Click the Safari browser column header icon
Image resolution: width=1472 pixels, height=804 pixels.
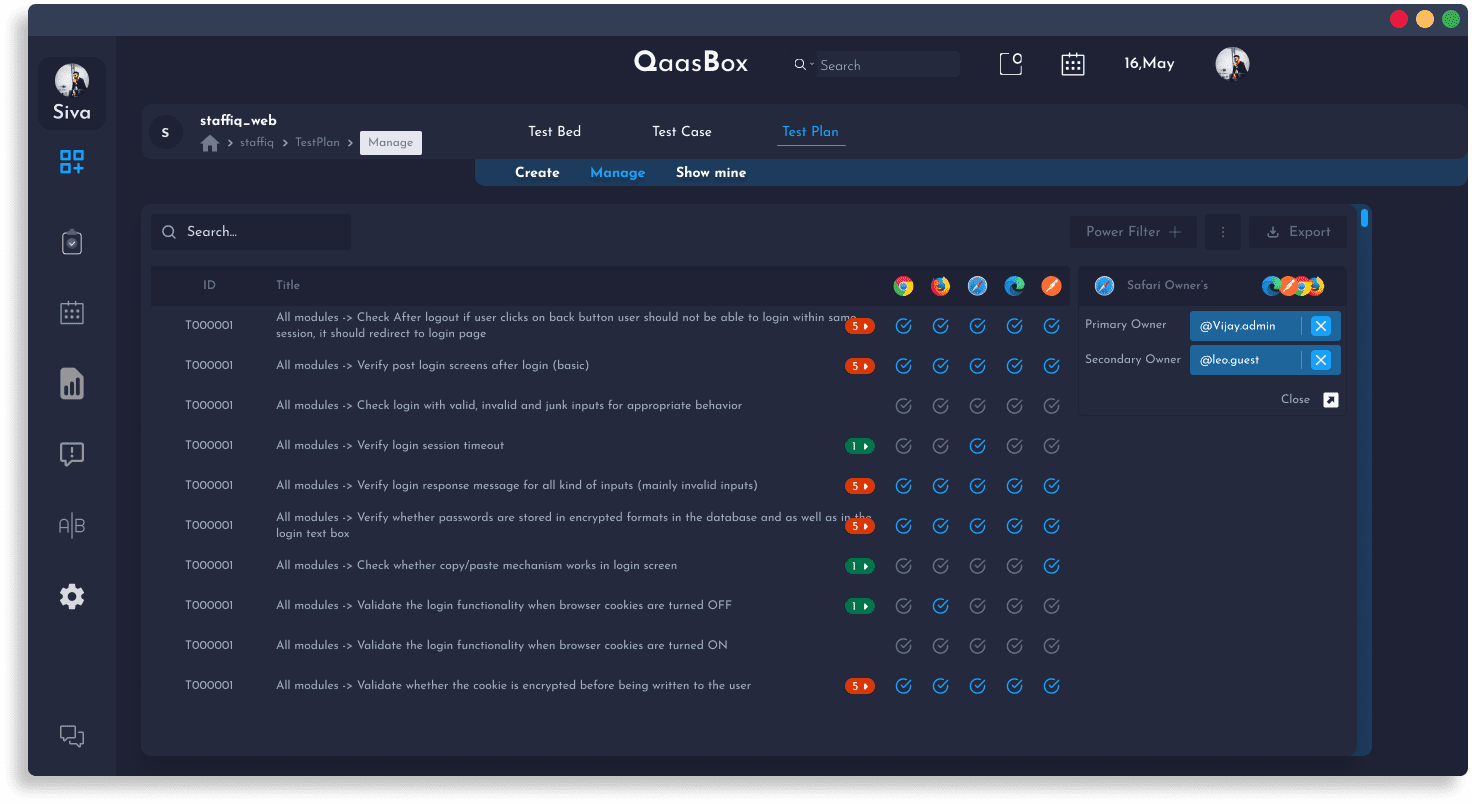click(x=978, y=286)
